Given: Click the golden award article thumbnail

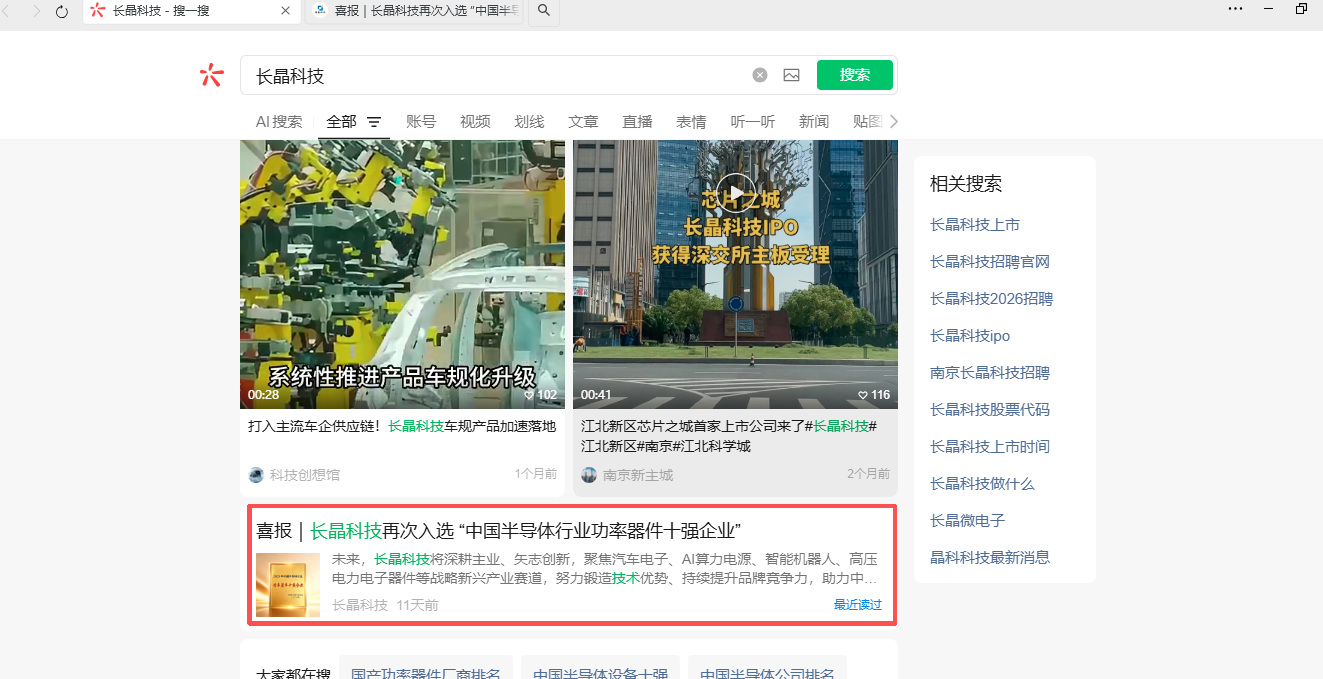Looking at the screenshot, I should coord(288,584).
